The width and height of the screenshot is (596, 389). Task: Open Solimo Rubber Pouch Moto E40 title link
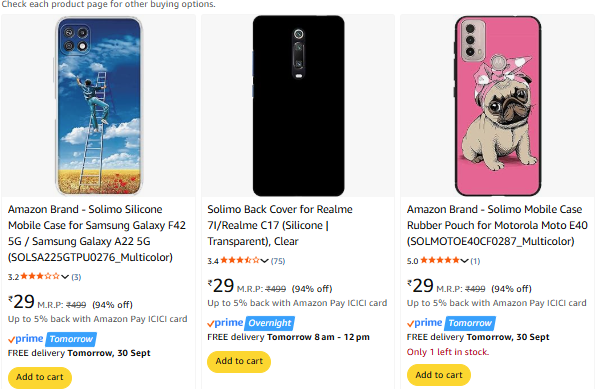pos(497,225)
